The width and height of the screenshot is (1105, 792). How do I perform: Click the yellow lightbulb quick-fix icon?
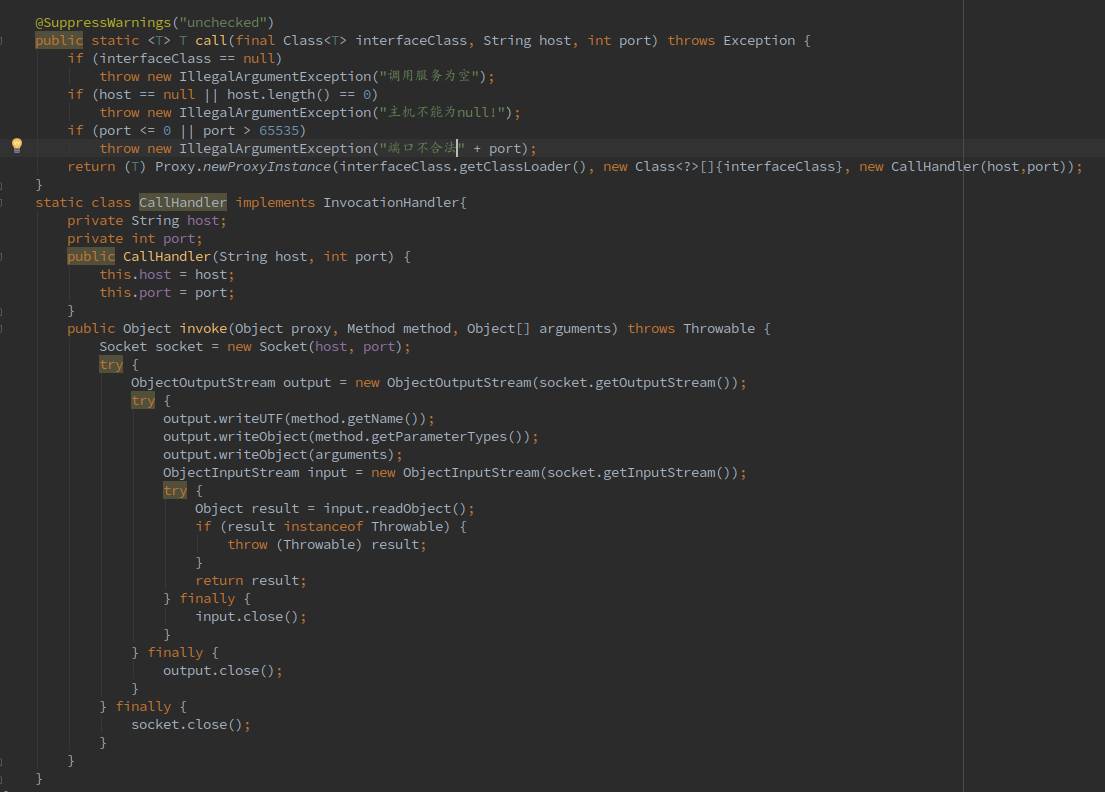point(16,146)
